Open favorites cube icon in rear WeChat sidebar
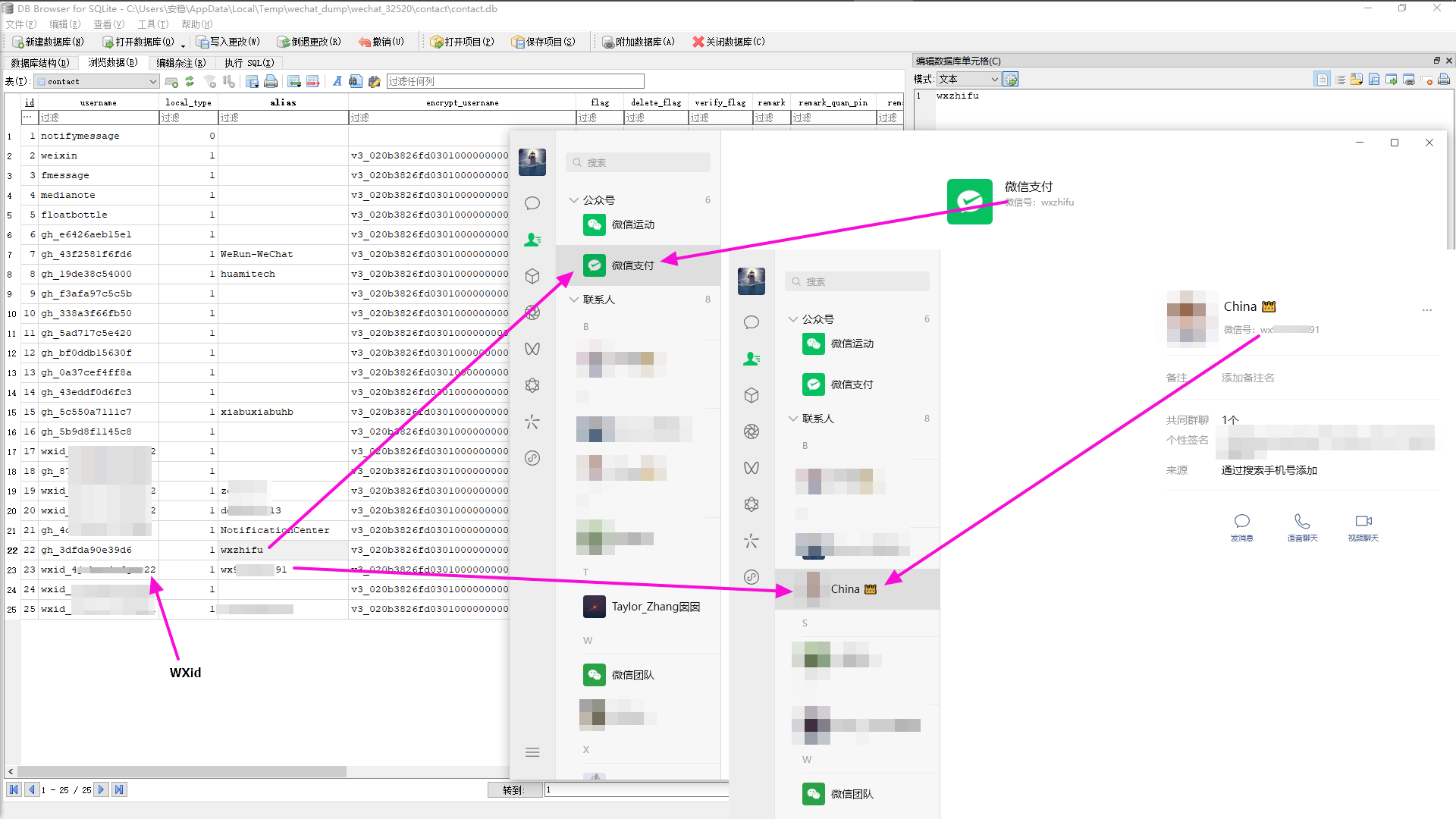 (x=532, y=276)
